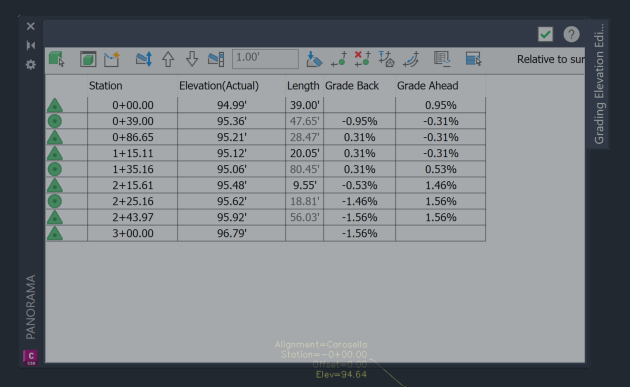The image size is (630, 387).
Task: Click the Delete Elevation Point icon
Action: click(x=362, y=59)
